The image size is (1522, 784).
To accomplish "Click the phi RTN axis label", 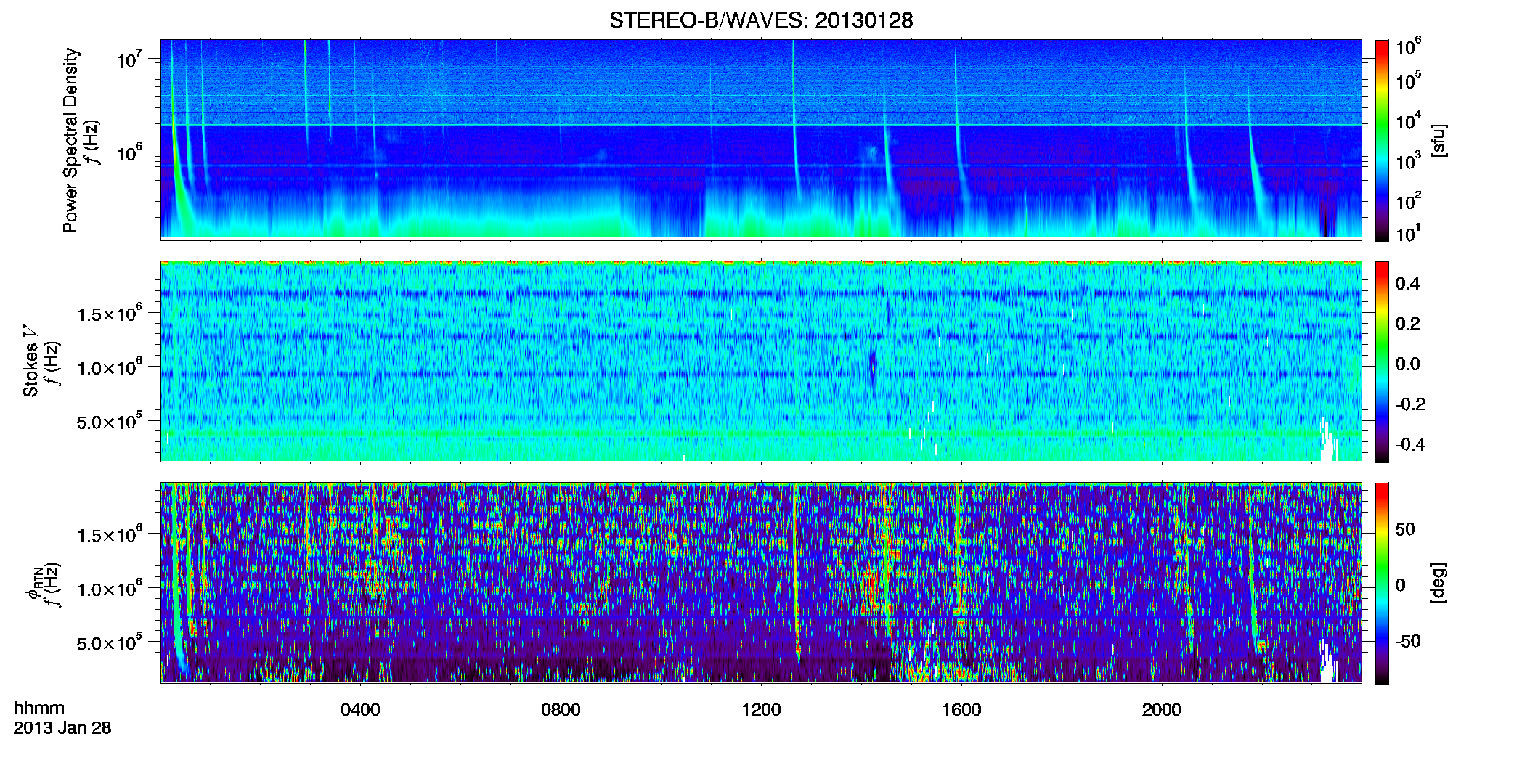I will (x=34, y=585).
